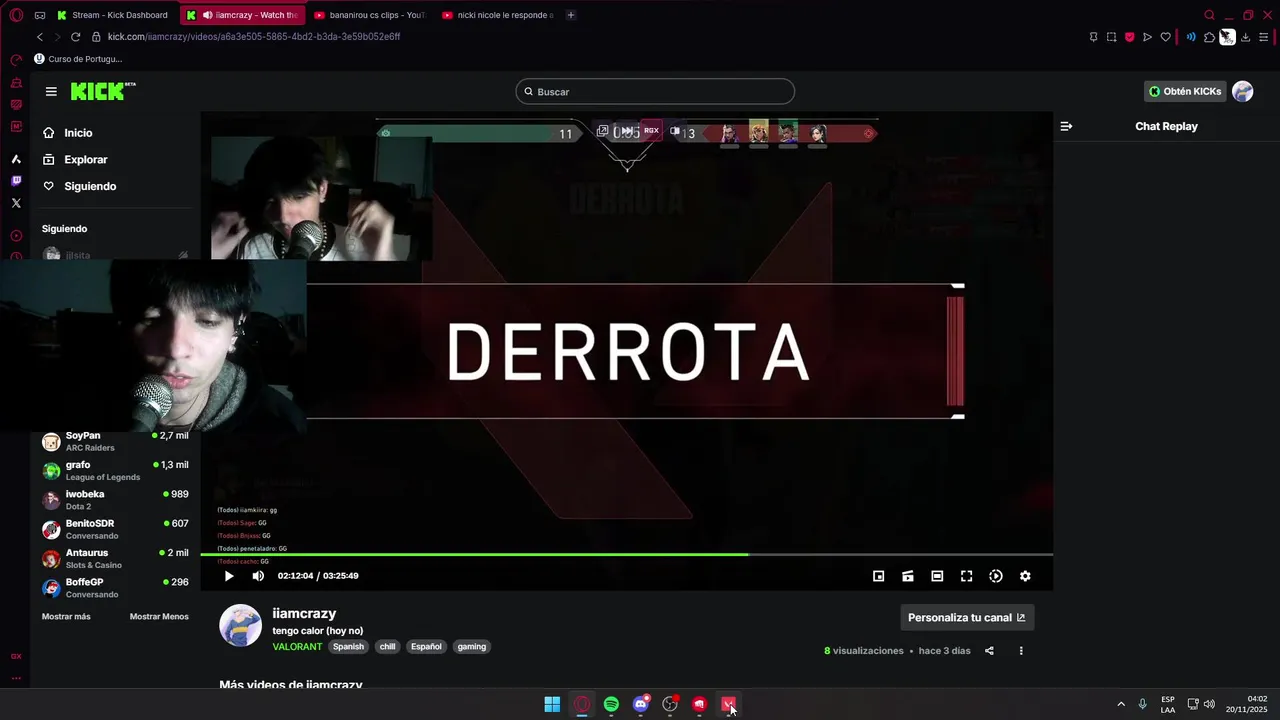Open BoffeGP channel in the sidebar
Viewport: 1280px width, 720px height.
coord(115,588)
